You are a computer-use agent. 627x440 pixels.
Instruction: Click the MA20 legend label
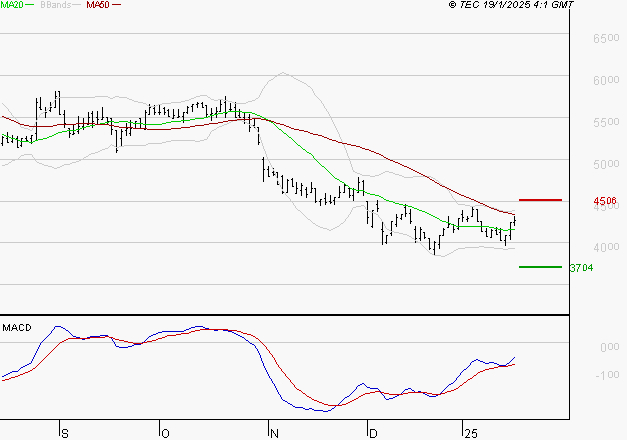11,4
